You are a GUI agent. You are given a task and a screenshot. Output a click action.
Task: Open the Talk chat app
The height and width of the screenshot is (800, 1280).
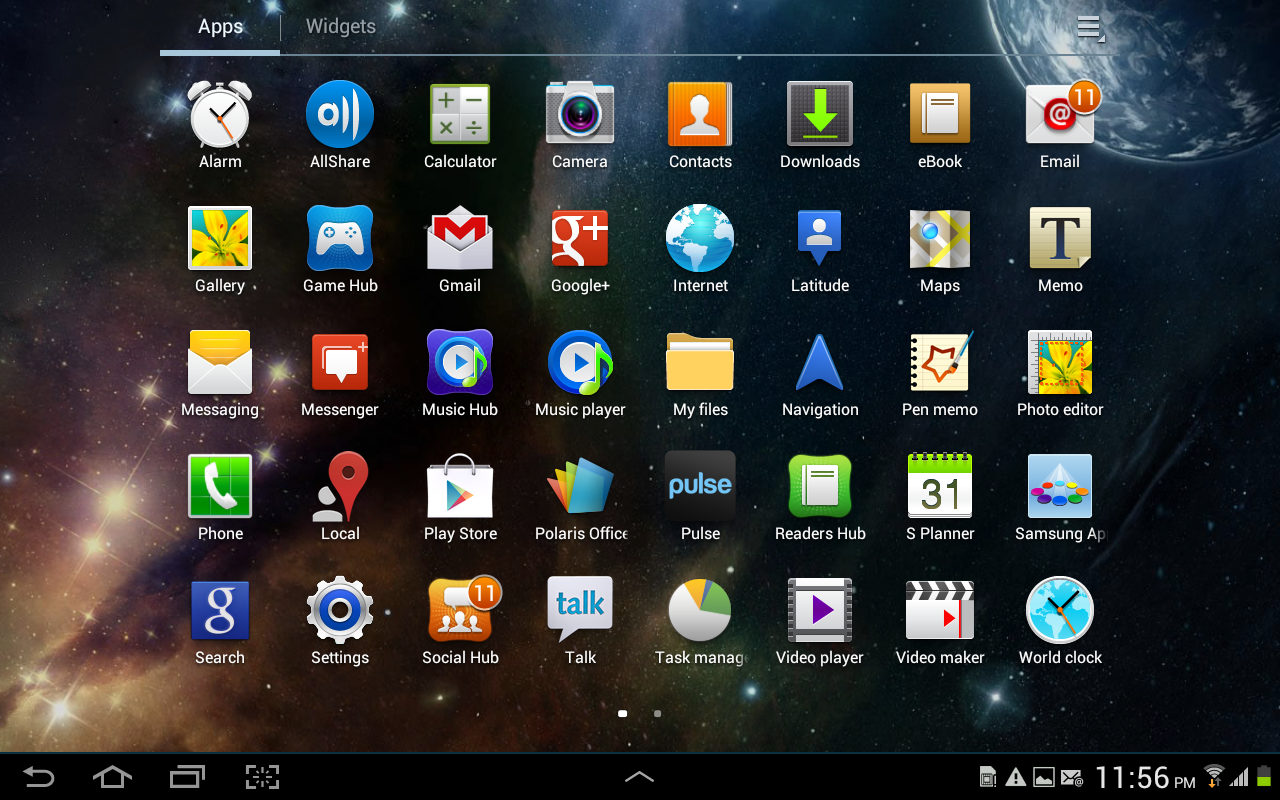tap(580, 621)
